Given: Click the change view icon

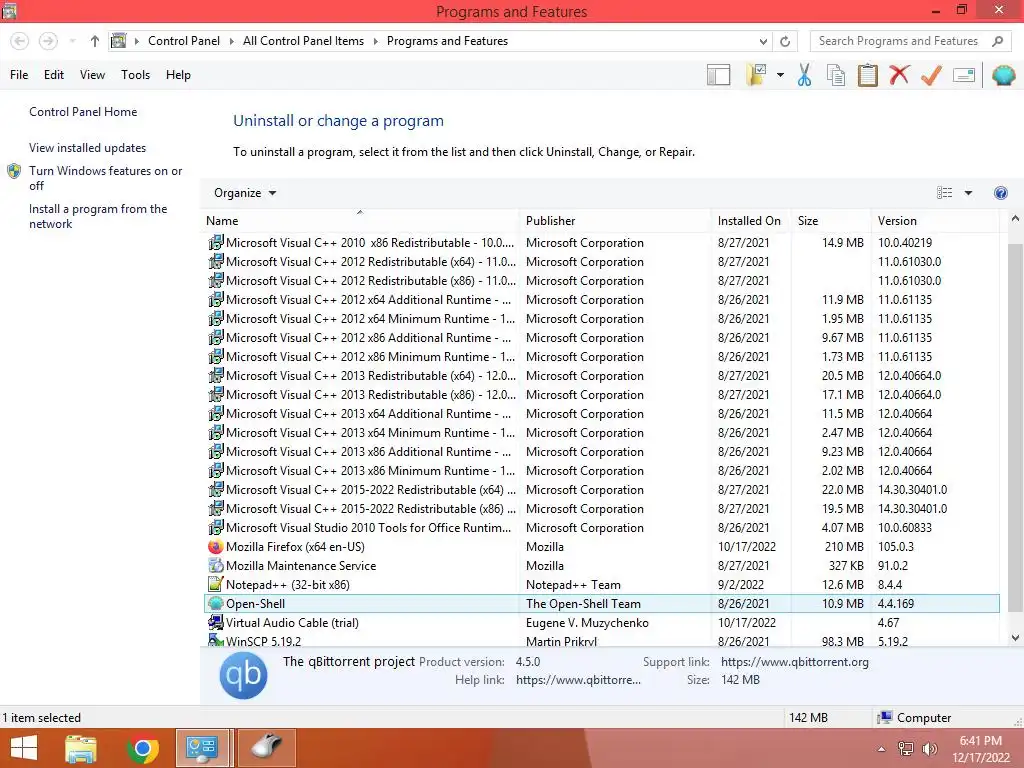Looking at the screenshot, I should 944,193.
